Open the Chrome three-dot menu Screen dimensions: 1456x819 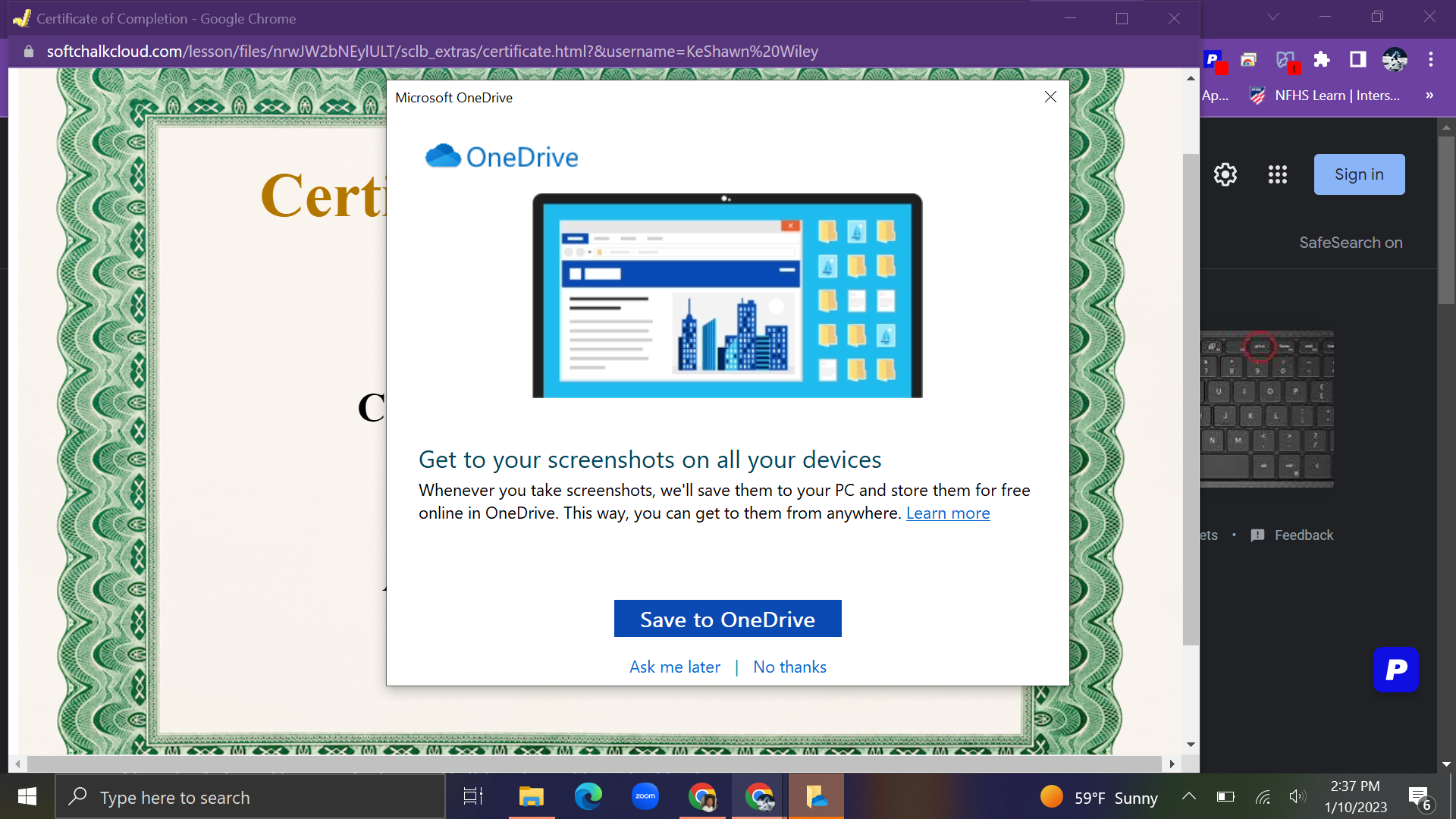pos(1431,60)
